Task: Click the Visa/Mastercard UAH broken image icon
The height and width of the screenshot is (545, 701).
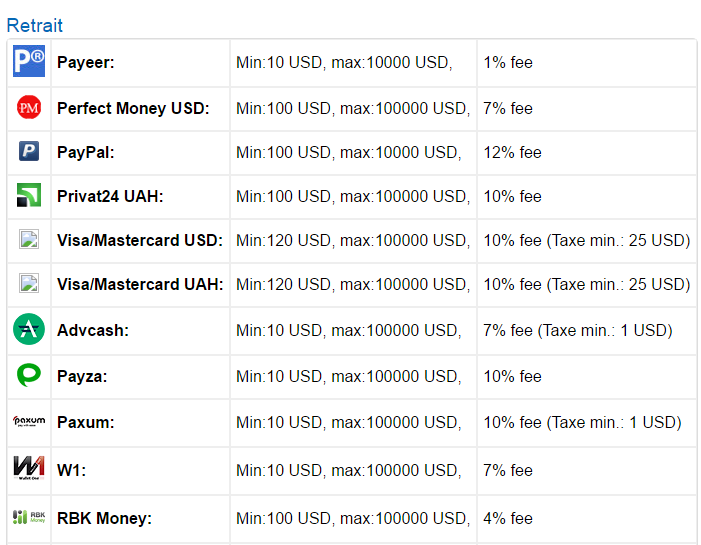Action: pos(29,284)
